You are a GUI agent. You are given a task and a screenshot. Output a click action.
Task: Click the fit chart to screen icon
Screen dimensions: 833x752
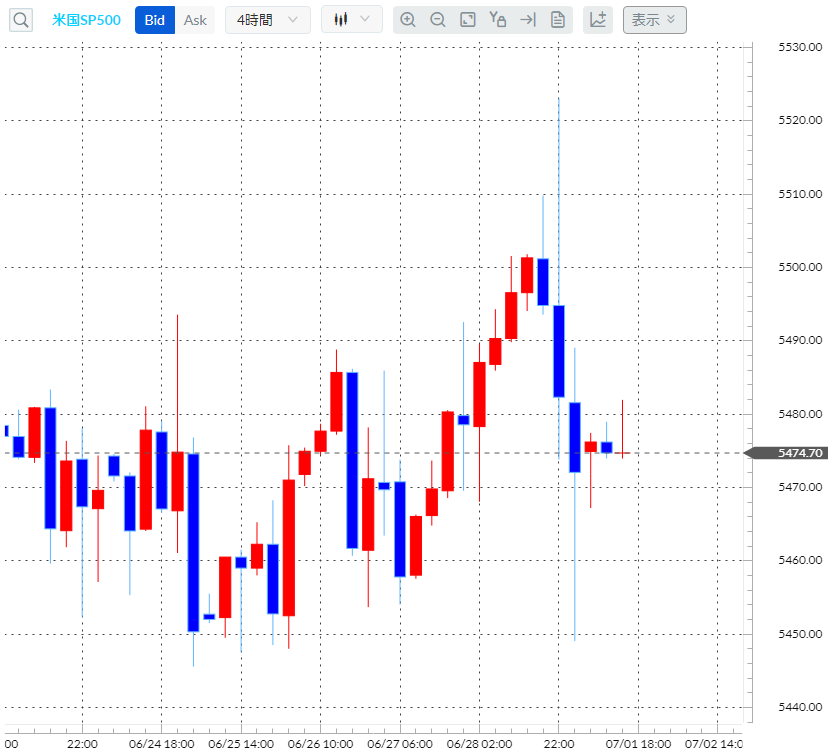[467, 19]
